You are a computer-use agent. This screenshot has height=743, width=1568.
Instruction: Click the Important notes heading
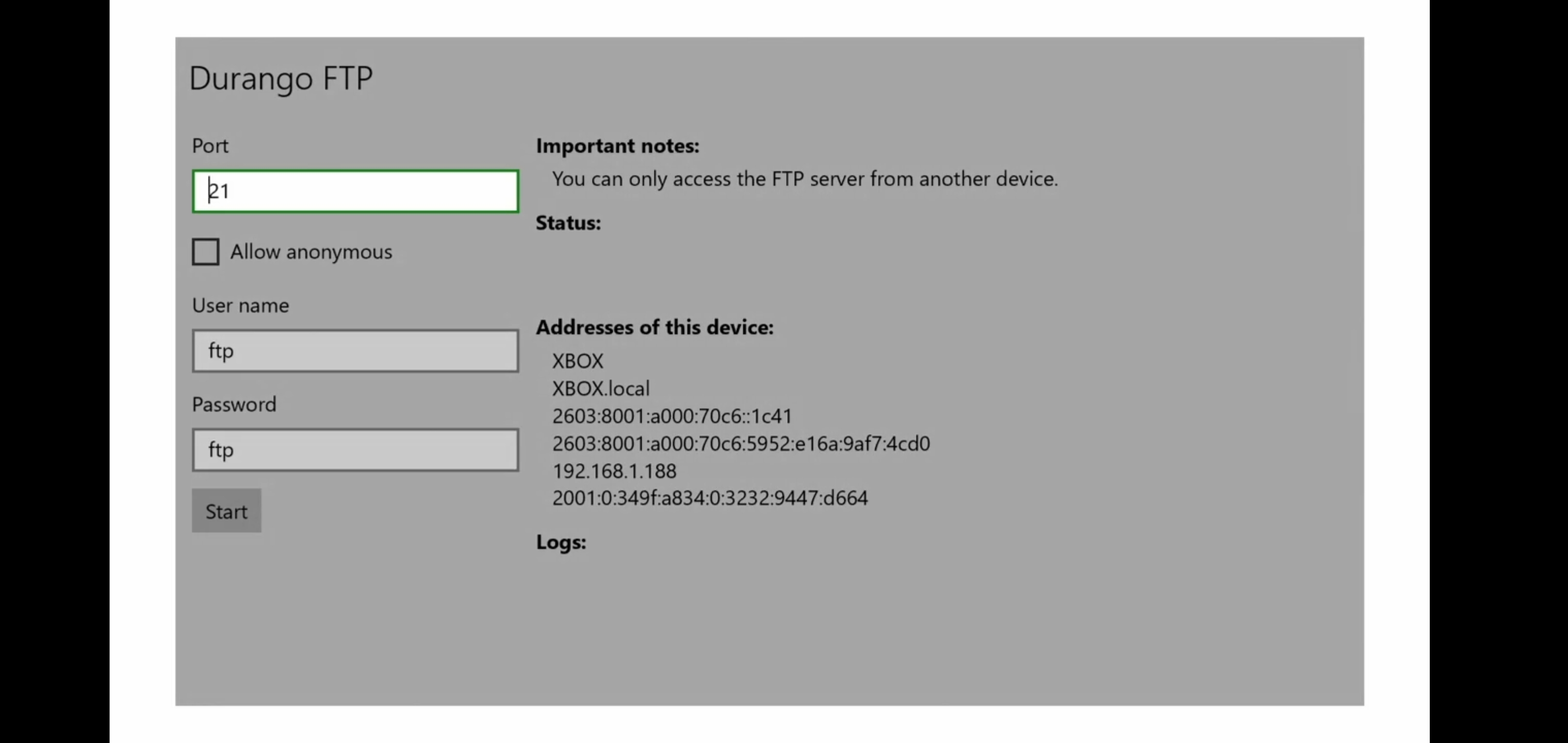click(x=618, y=146)
